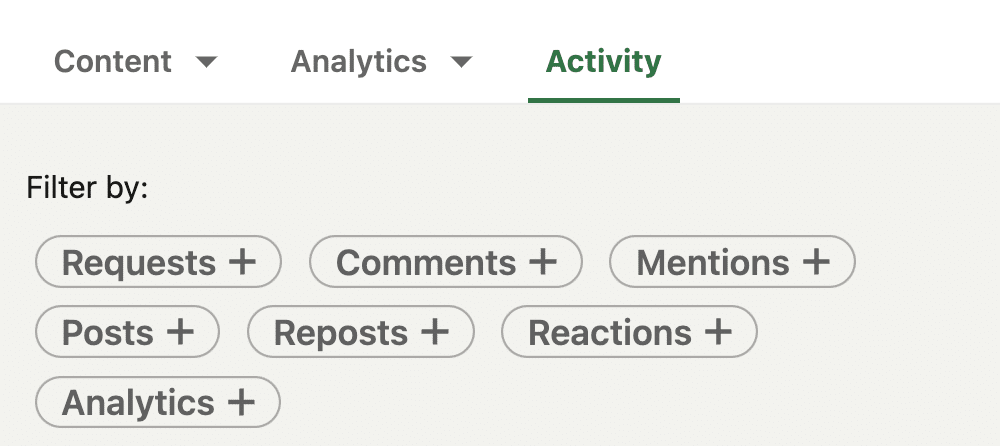This screenshot has height=446, width=1000.
Task: Select the Analytics filter chip label
Action: coord(139,404)
